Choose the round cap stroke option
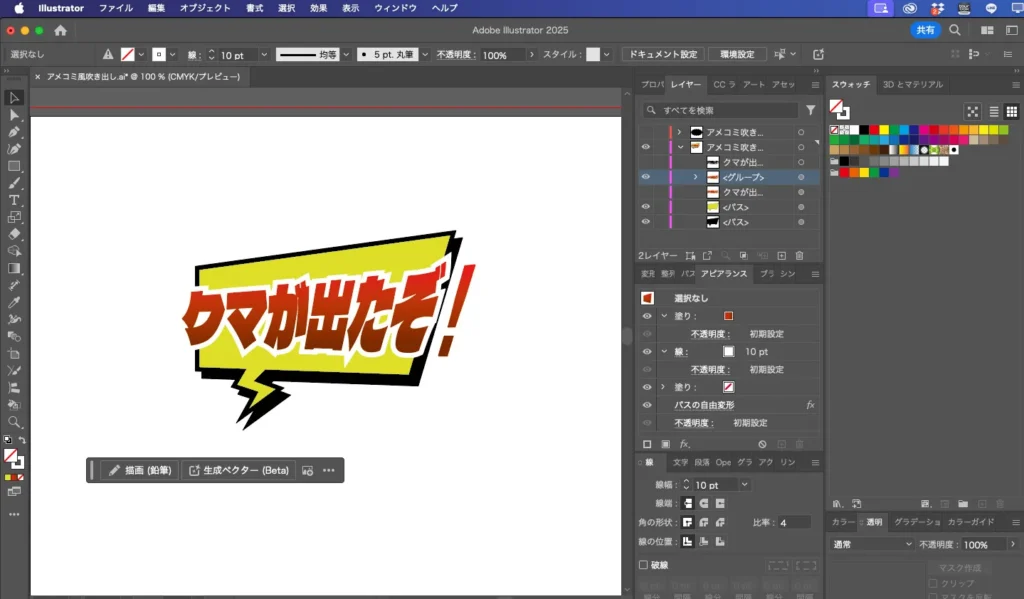The width and height of the screenshot is (1024, 599). 704,503
